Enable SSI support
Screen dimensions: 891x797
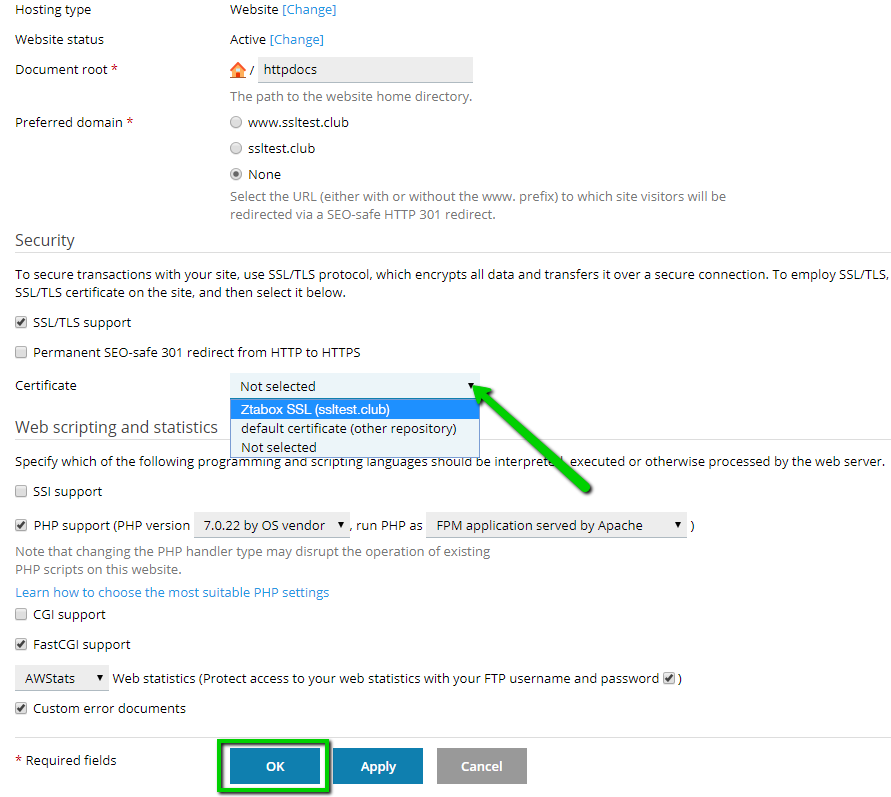pyautogui.click(x=22, y=492)
